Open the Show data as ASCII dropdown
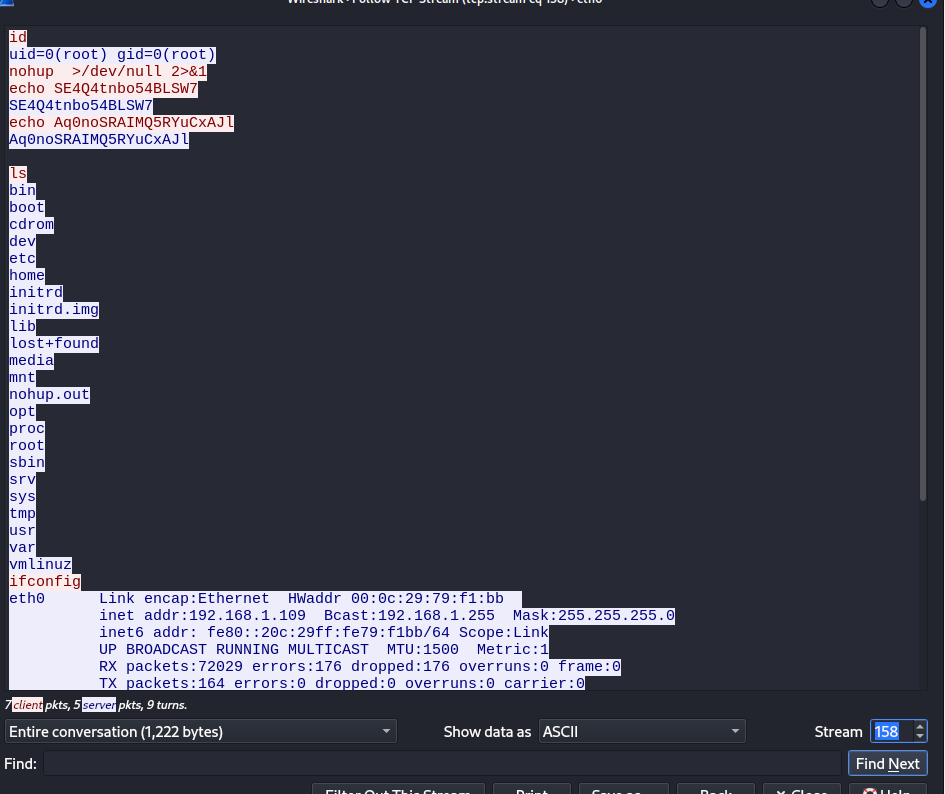Image resolution: width=945 pixels, height=794 pixels. click(x=642, y=731)
